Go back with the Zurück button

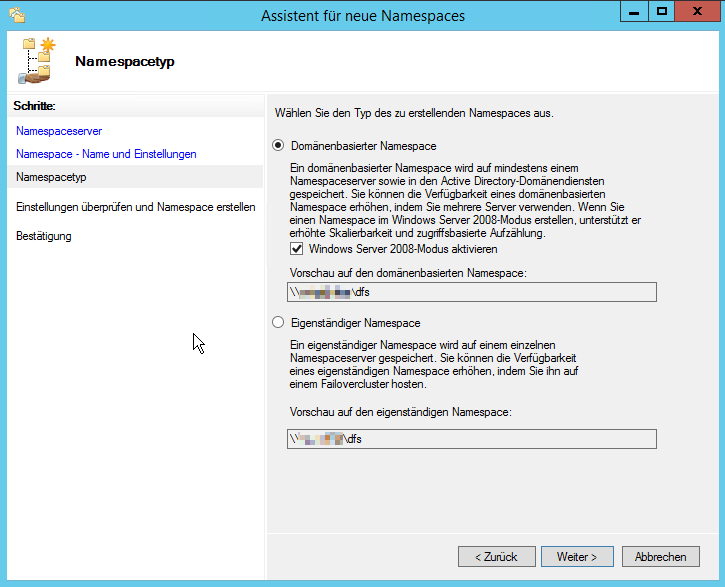(x=496, y=557)
